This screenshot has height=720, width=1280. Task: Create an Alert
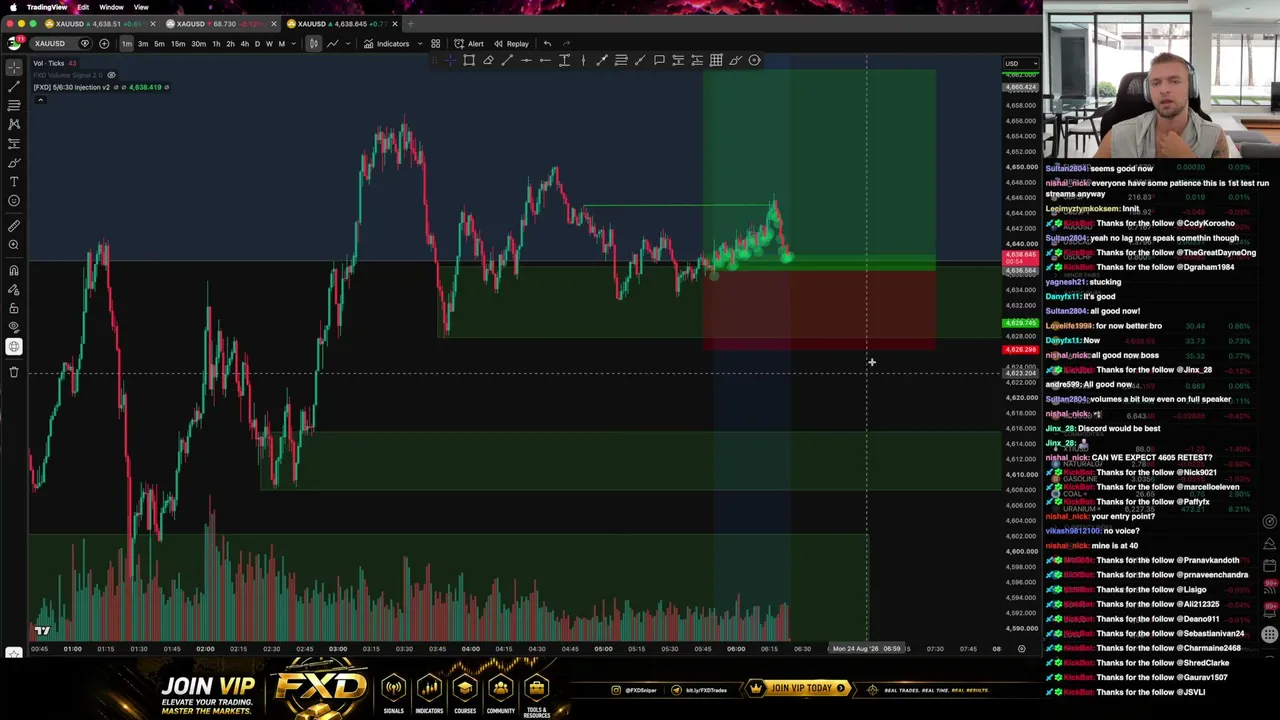pyautogui.click(x=468, y=44)
